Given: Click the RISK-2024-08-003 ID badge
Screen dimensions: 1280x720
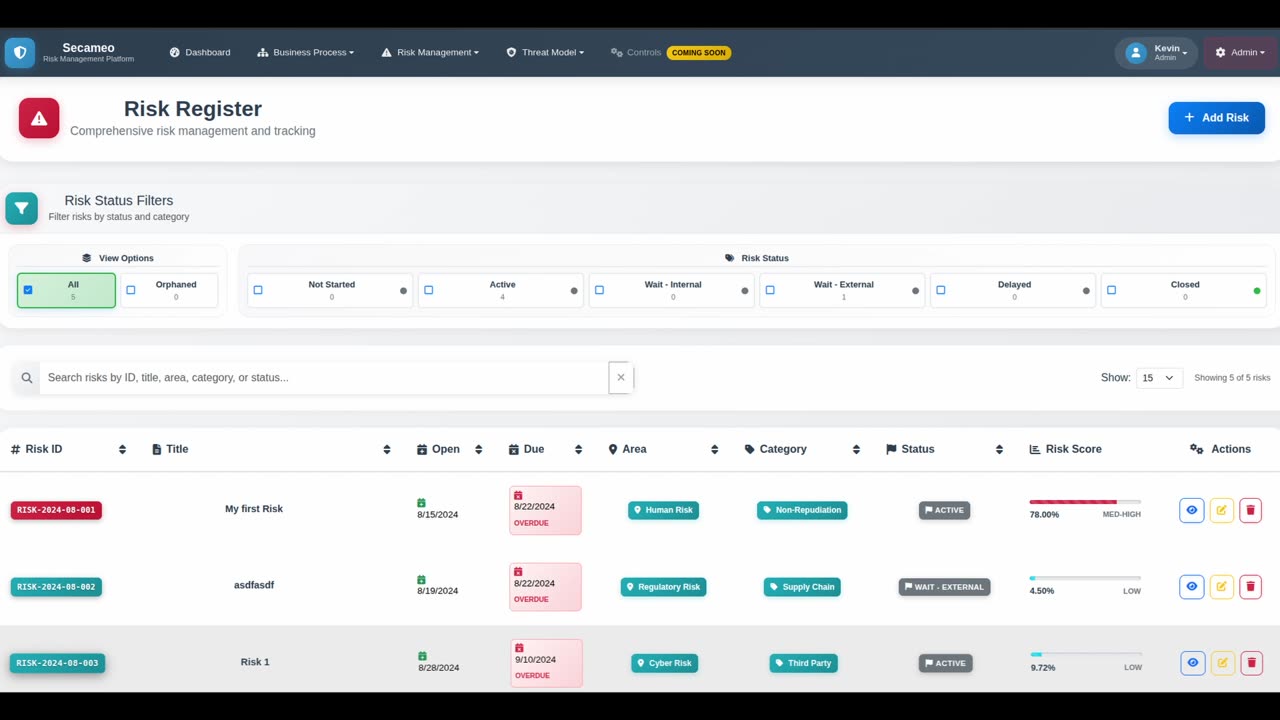Looking at the screenshot, I should tap(57, 663).
